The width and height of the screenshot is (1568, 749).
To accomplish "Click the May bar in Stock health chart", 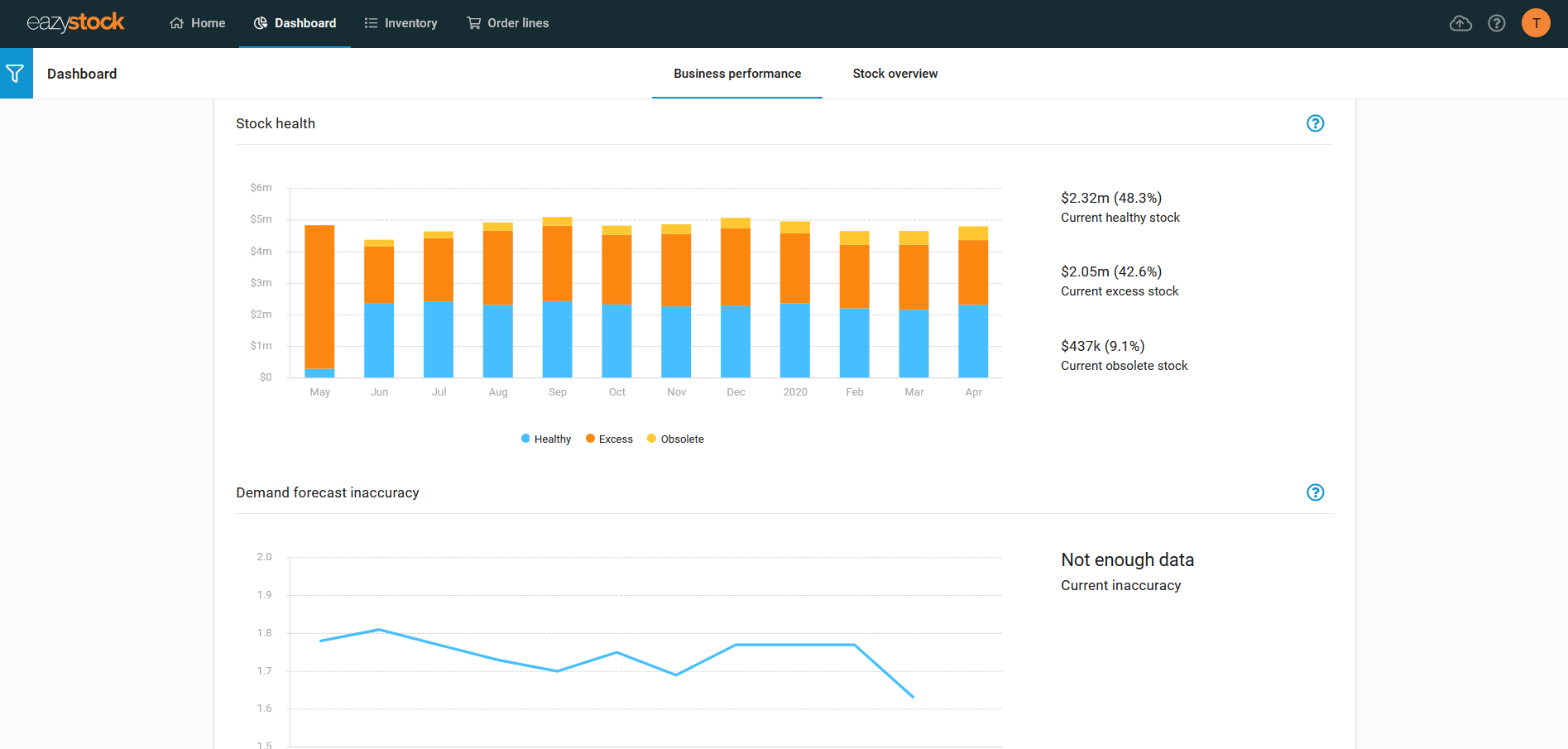I will [x=319, y=298].
